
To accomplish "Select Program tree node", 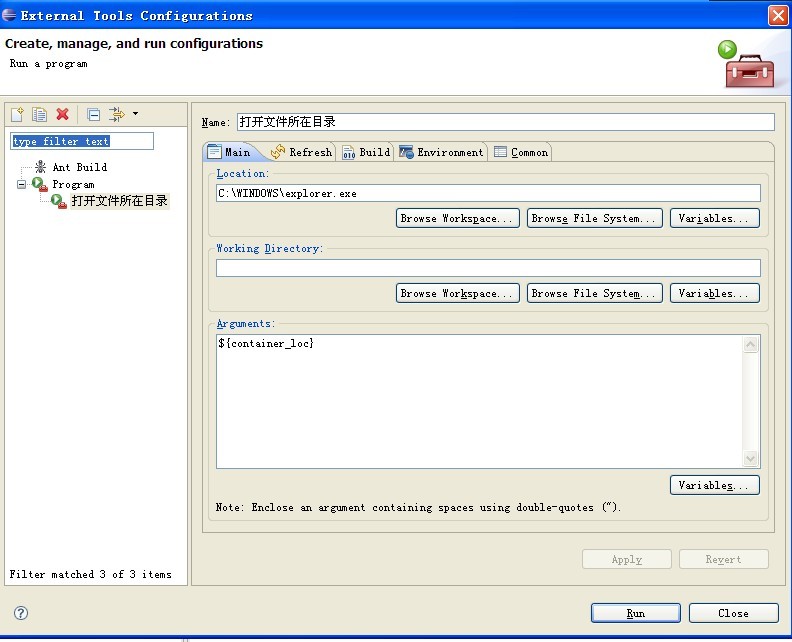I will pos(73,184).
